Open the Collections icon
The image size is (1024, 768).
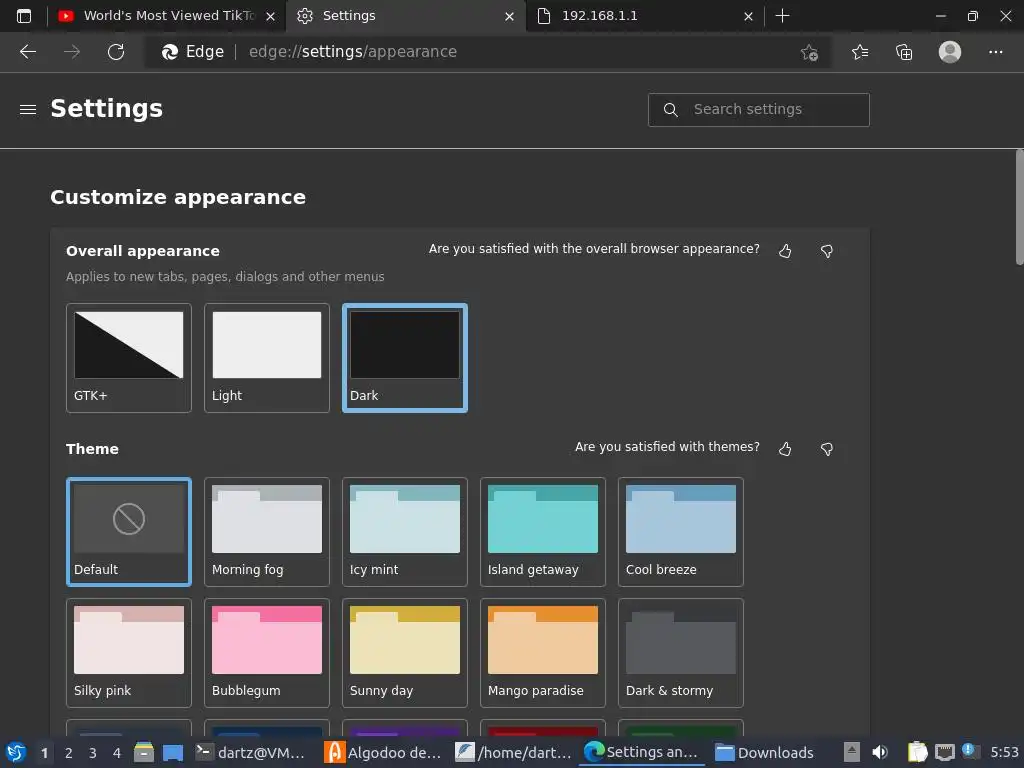point(904,52)
